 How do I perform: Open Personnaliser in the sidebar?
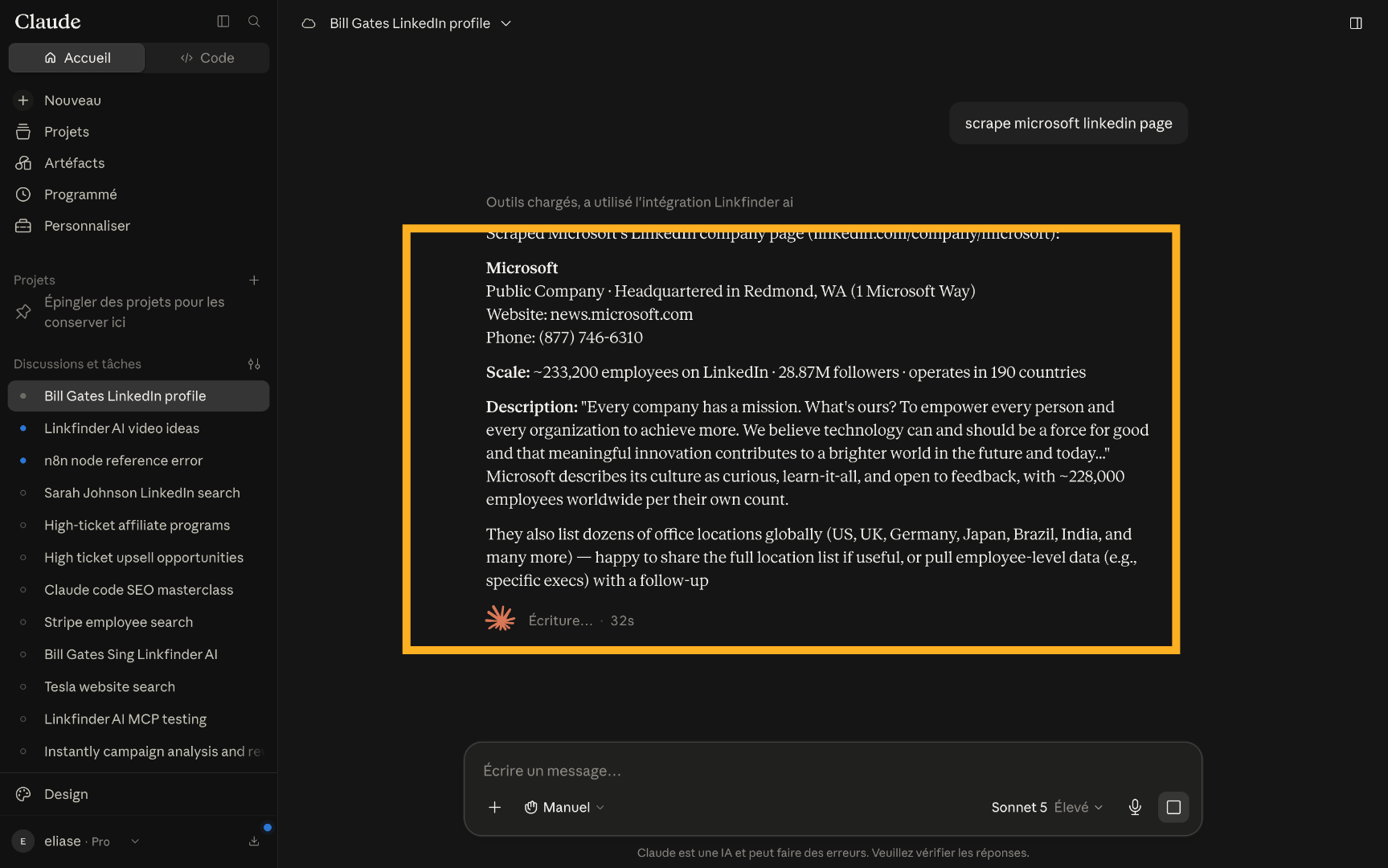click(138, 226)
